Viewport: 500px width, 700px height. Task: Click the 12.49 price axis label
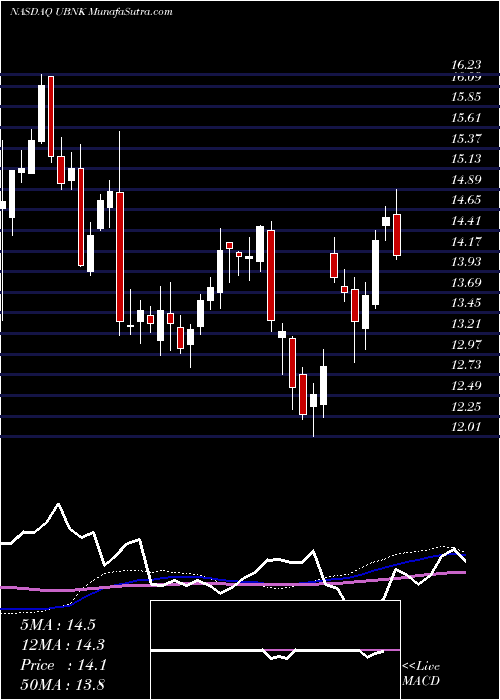pyautogui.click(x=466, y=386)
